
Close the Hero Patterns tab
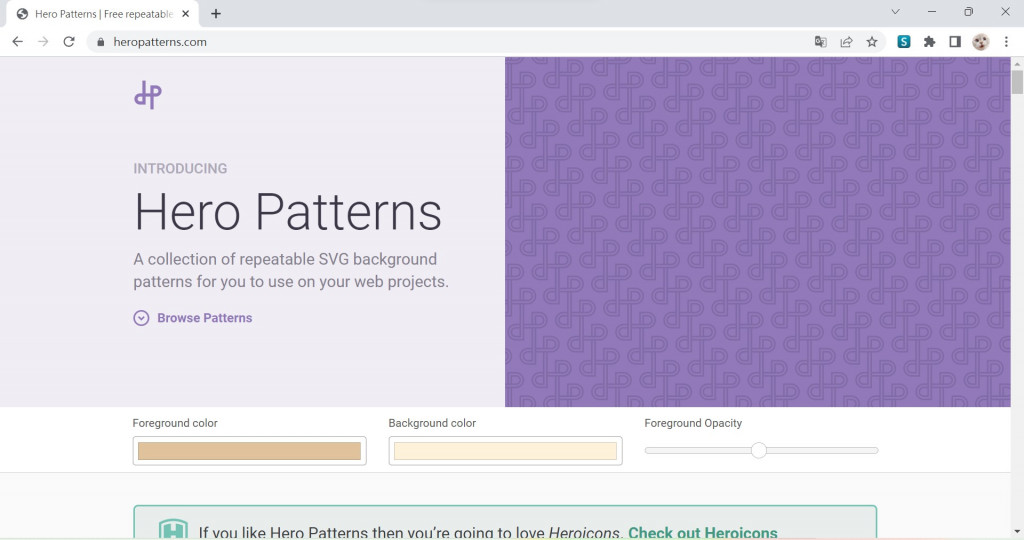point(185,14)
